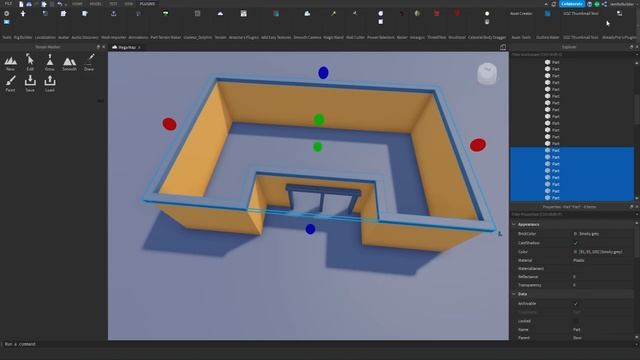This screenshot has height=360, width=640.
Task: Switch to the TEST ribbon tab
Action: point(113,4)
